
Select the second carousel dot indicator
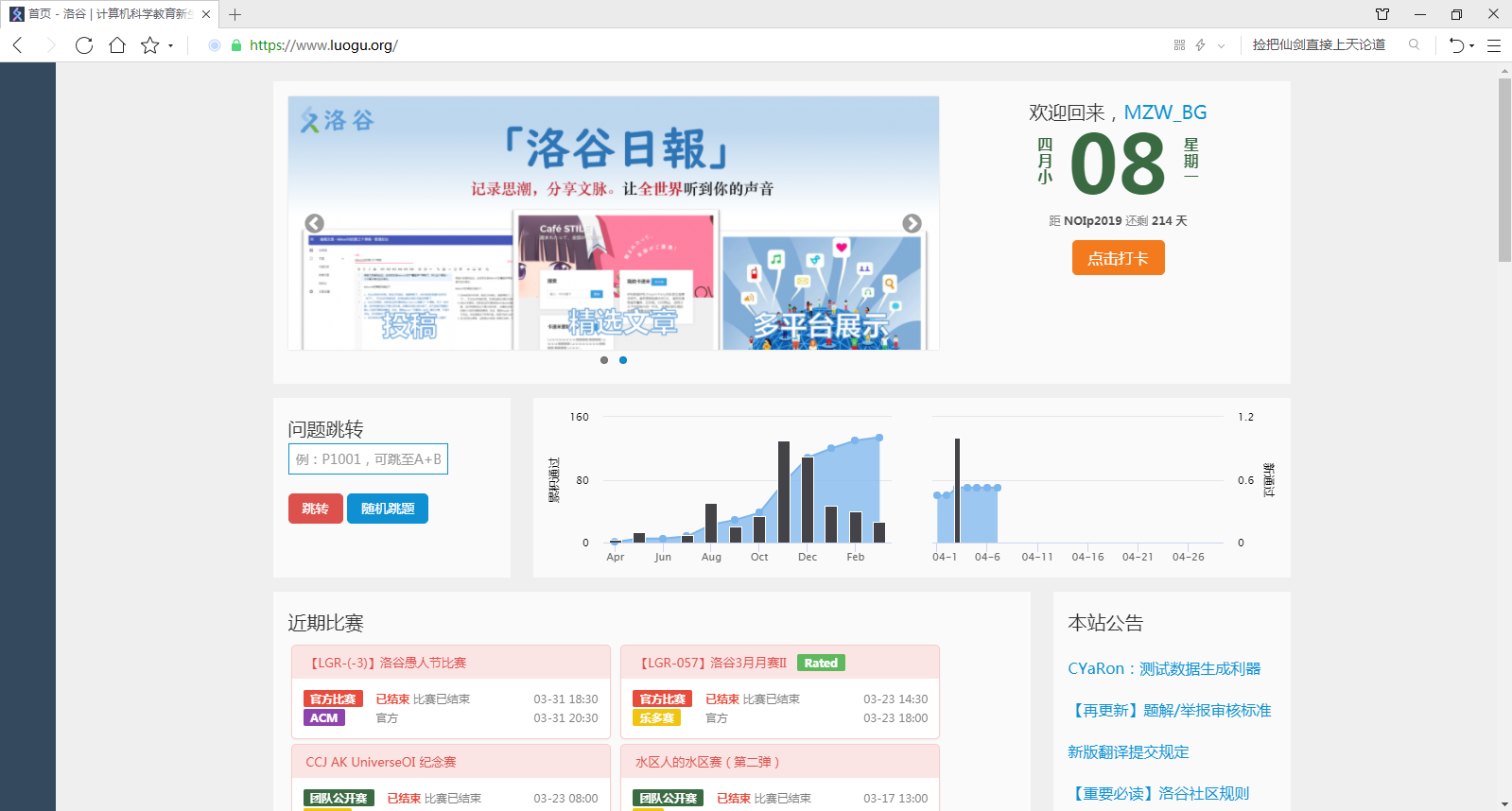coord(623,360)
